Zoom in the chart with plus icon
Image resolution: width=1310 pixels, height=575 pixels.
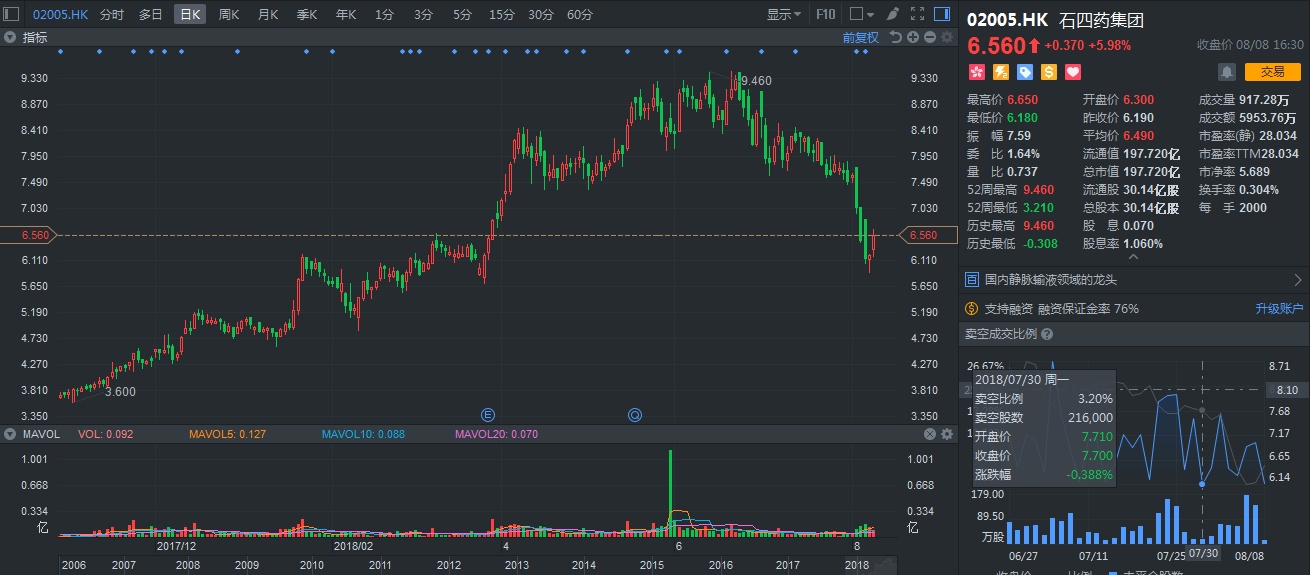[913, 37]
